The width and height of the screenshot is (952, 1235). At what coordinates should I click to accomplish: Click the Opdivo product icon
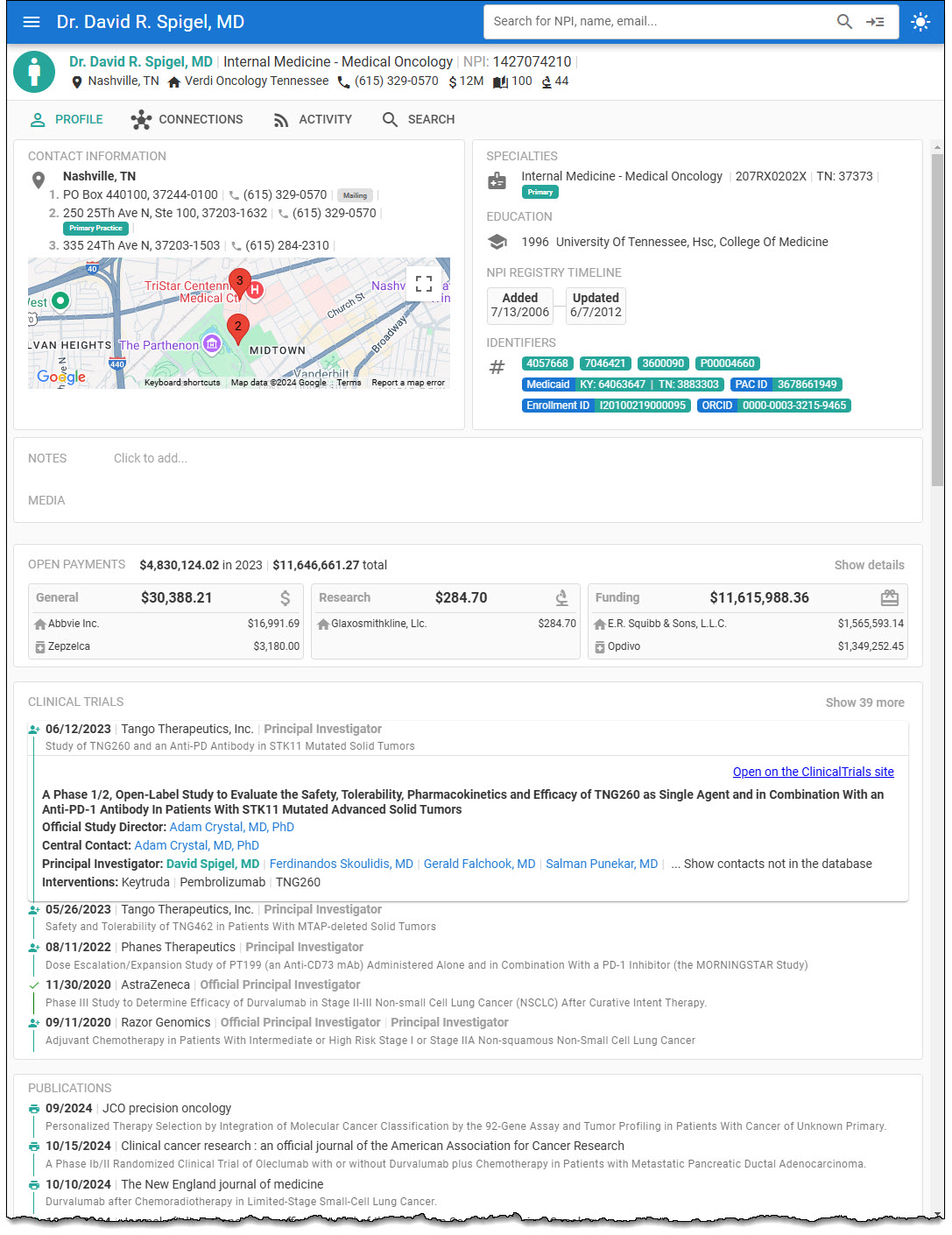click(600, 647)
